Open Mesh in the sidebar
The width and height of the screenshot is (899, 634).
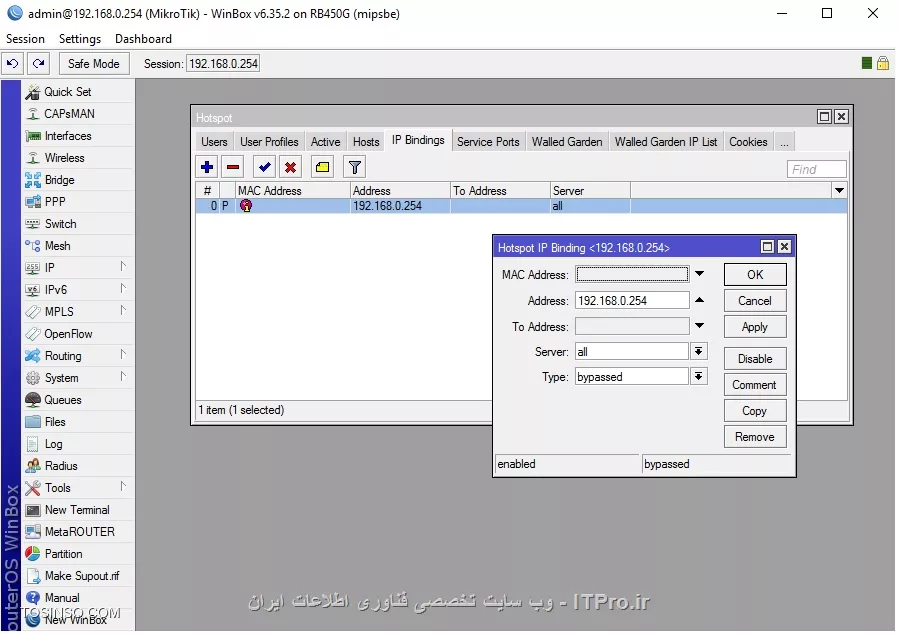77,246
